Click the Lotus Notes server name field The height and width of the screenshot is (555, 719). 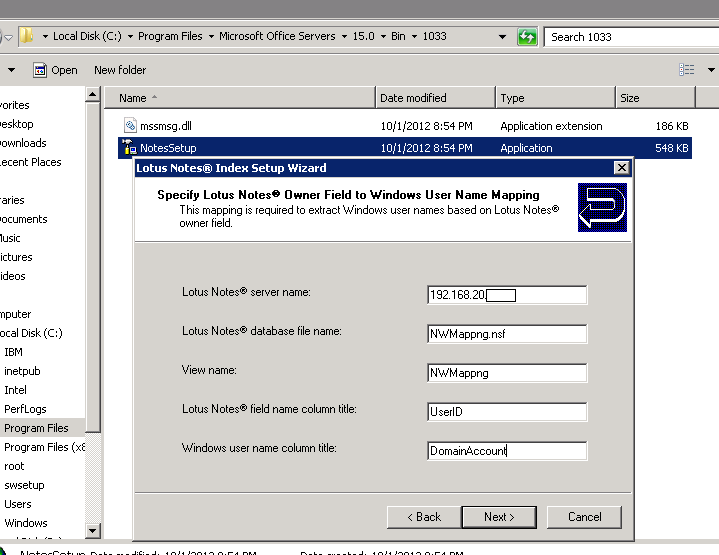tap(507, 295)
